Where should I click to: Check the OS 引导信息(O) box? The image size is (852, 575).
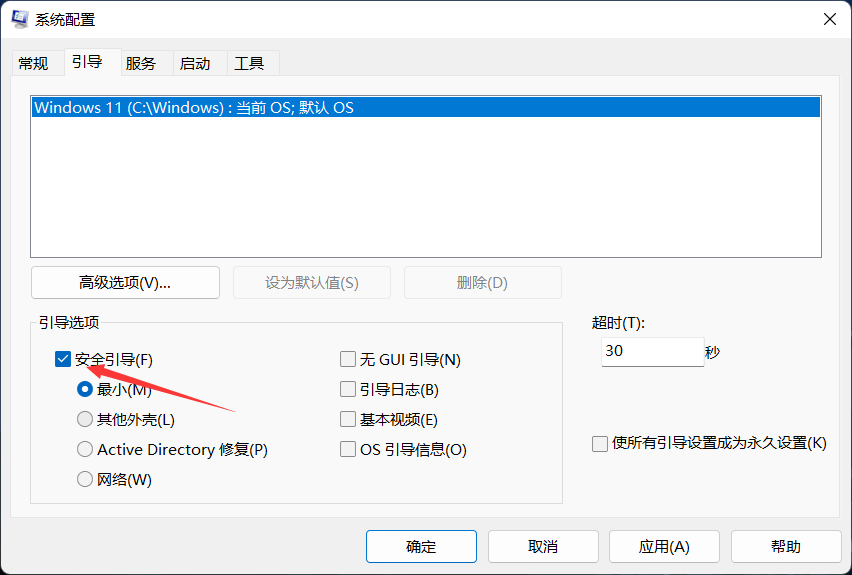(348, 449)
